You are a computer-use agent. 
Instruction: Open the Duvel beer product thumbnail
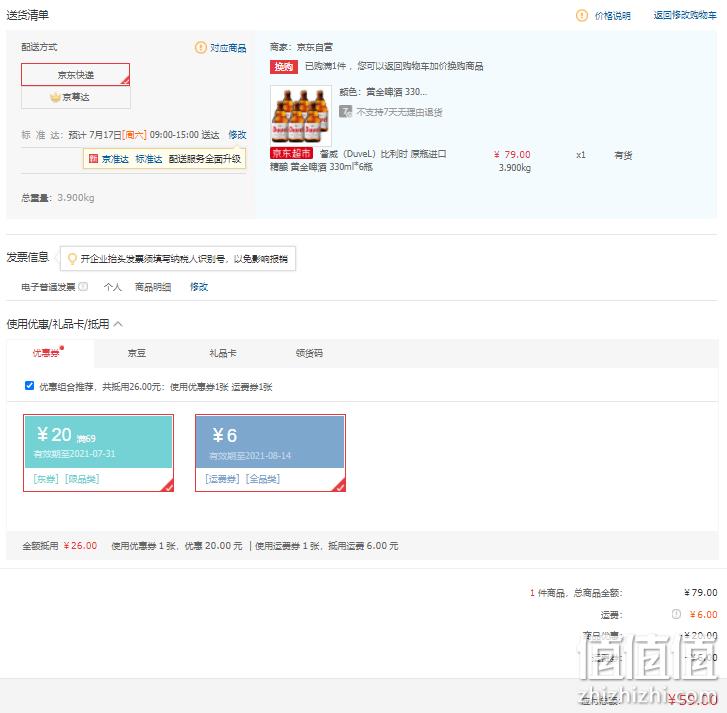301,115
